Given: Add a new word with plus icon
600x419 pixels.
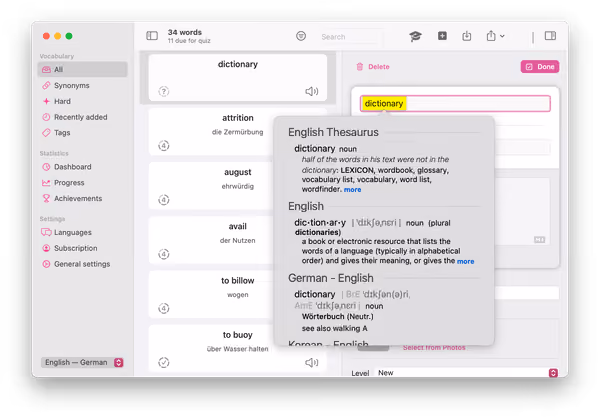Looking at the screenshot, I should pyautogui.click(x=442, y=36).
